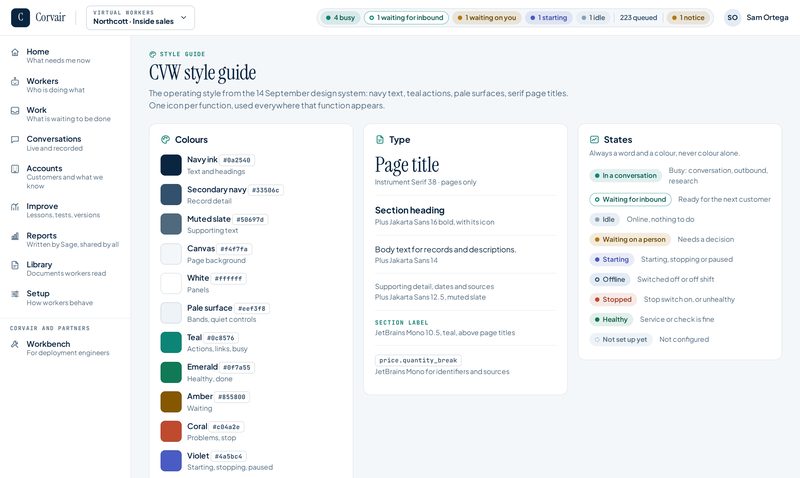Click the price.quantity_break identifier chip

418,360
